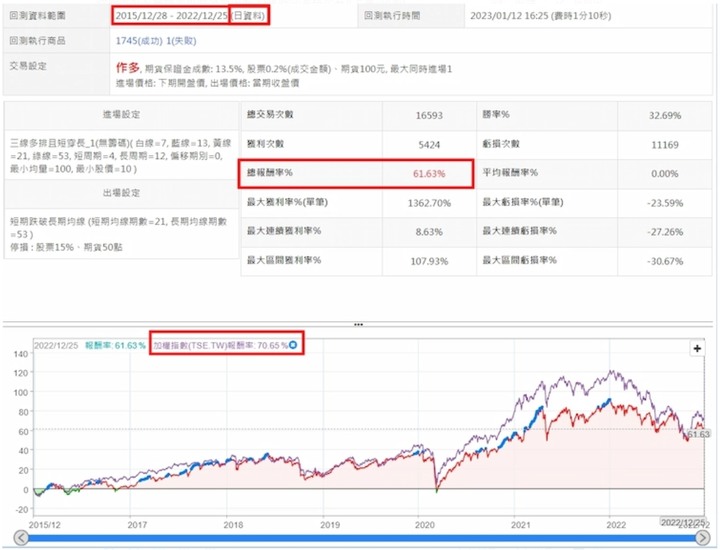Click the 報酬率: 61.63% strategy legend entry
720x550 pixels.
coord(115,345)
